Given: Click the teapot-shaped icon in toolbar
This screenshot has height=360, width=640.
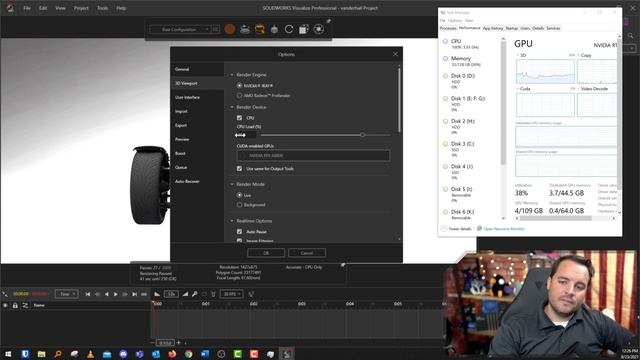Looking at the screenshot, I should (274, 29).
